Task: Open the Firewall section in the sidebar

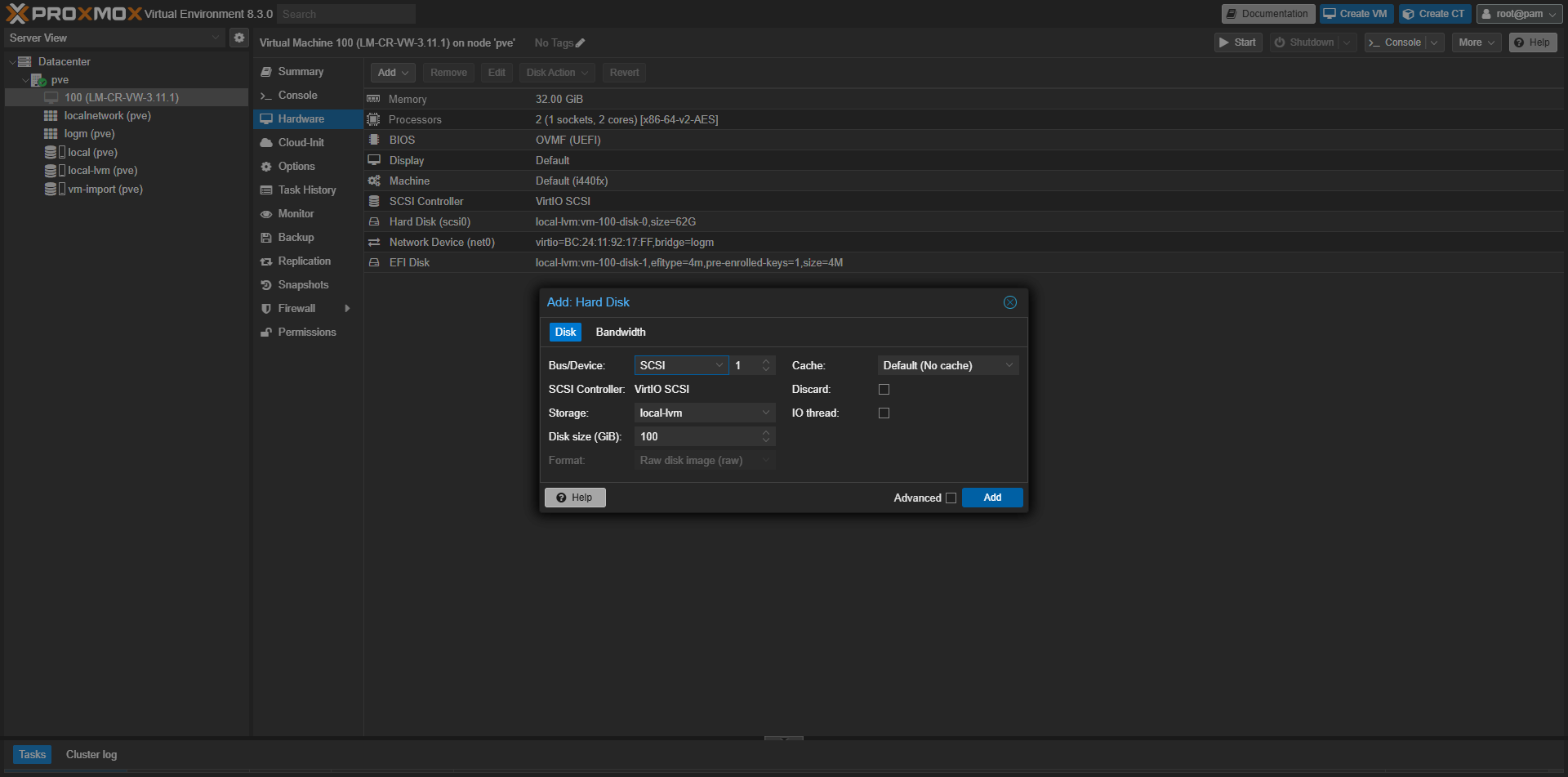Action: tap(296, 309)
